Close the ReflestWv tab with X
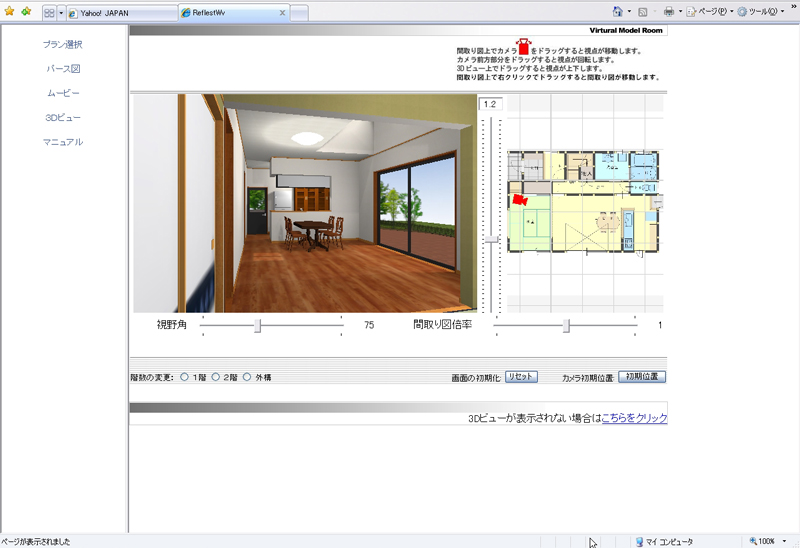Image resolution: width=800 pixels, height=548 pixels. tap(283, 13)
